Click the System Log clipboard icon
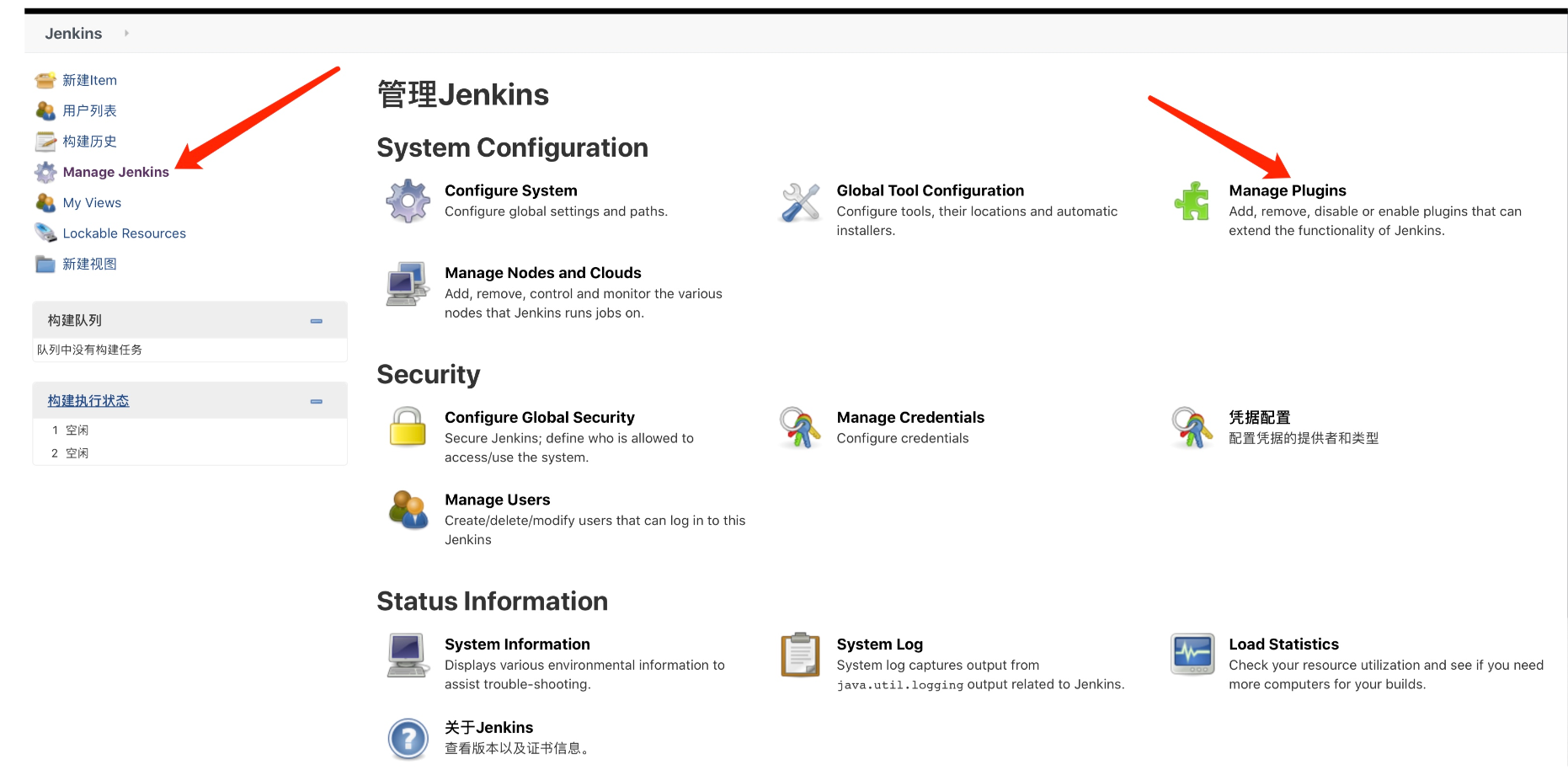This screenshot has height=770, width=1568. point(800,655)
